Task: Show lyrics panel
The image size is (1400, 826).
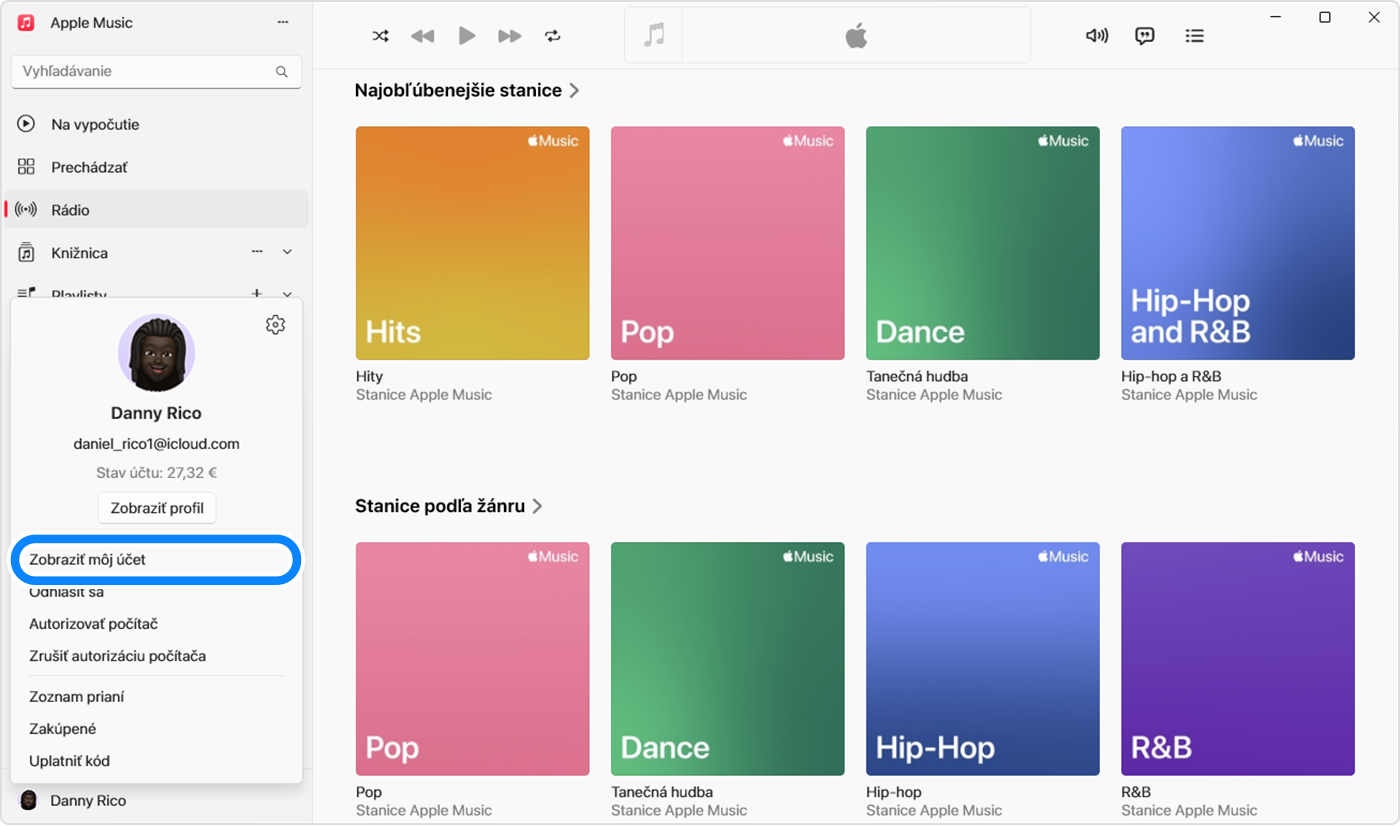Action: click(1145, 36)
